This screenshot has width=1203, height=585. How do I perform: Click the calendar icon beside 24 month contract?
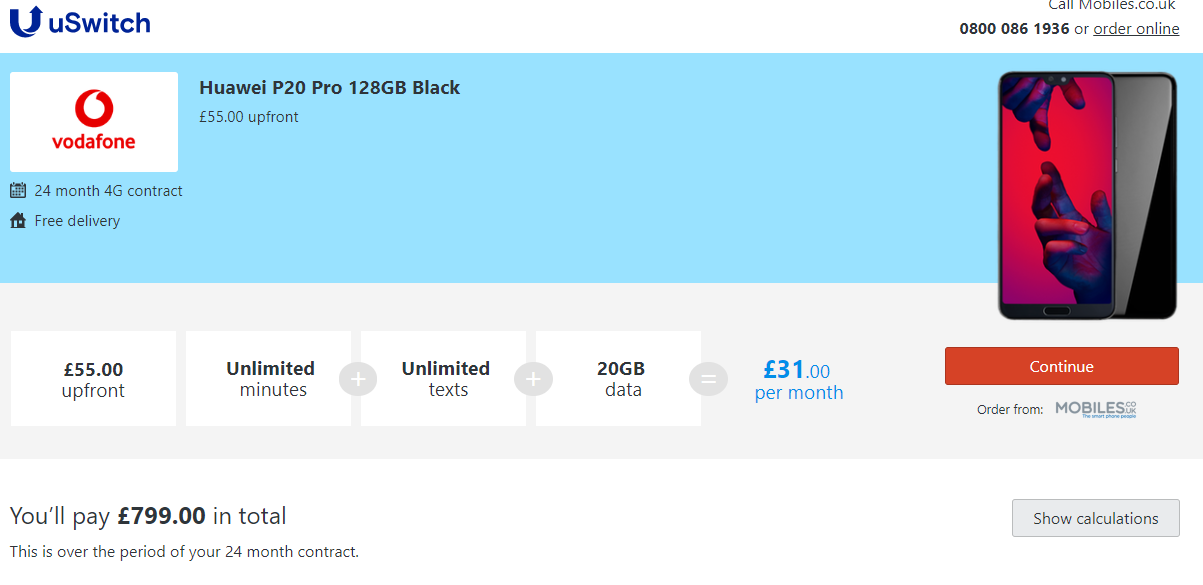(x=18, y=190)
